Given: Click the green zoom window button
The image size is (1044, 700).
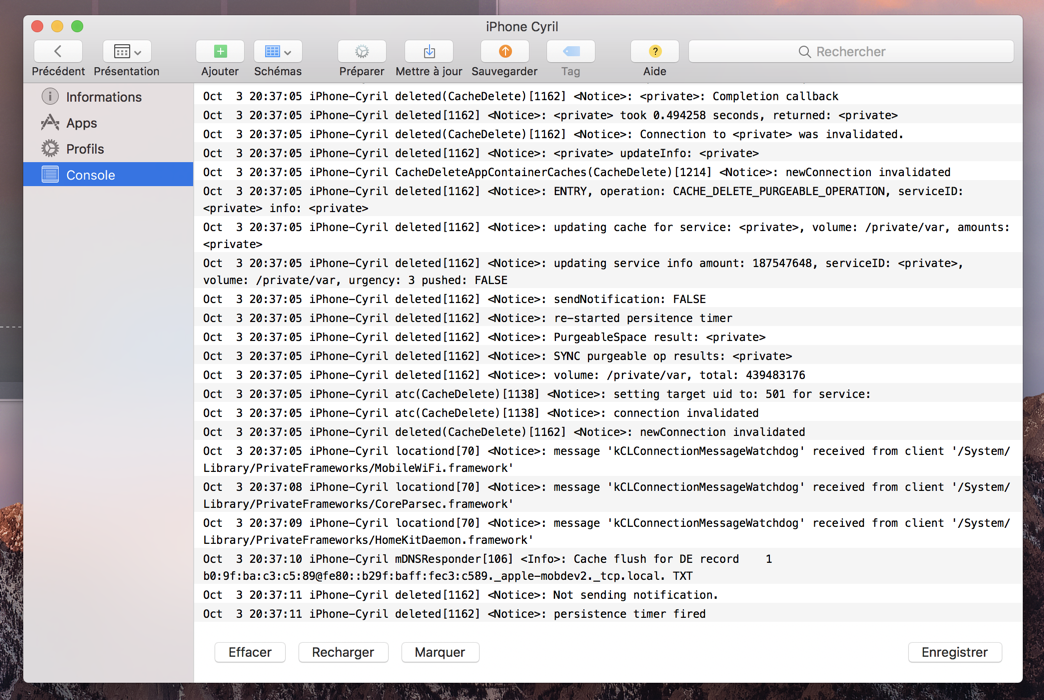Looking at the screenshot, I should (x=77, y=26).
